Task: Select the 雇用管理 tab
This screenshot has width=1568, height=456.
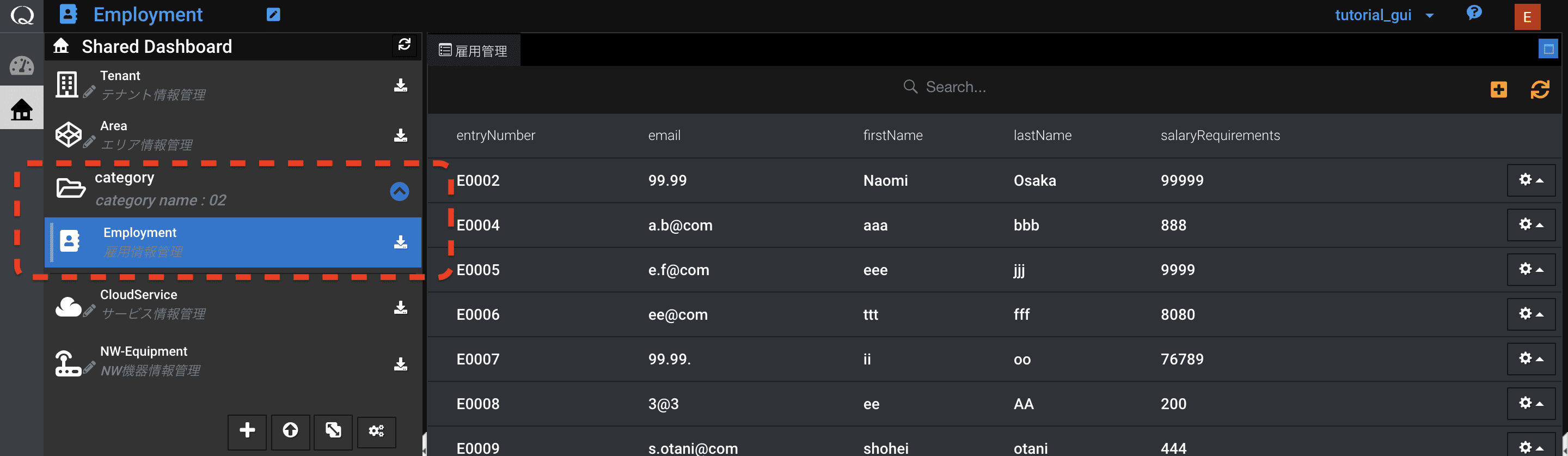Action: [474, 51]
